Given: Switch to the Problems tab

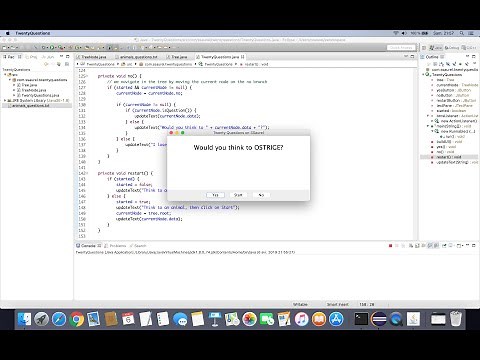Looking at the screenshot, I should [116, 246].
